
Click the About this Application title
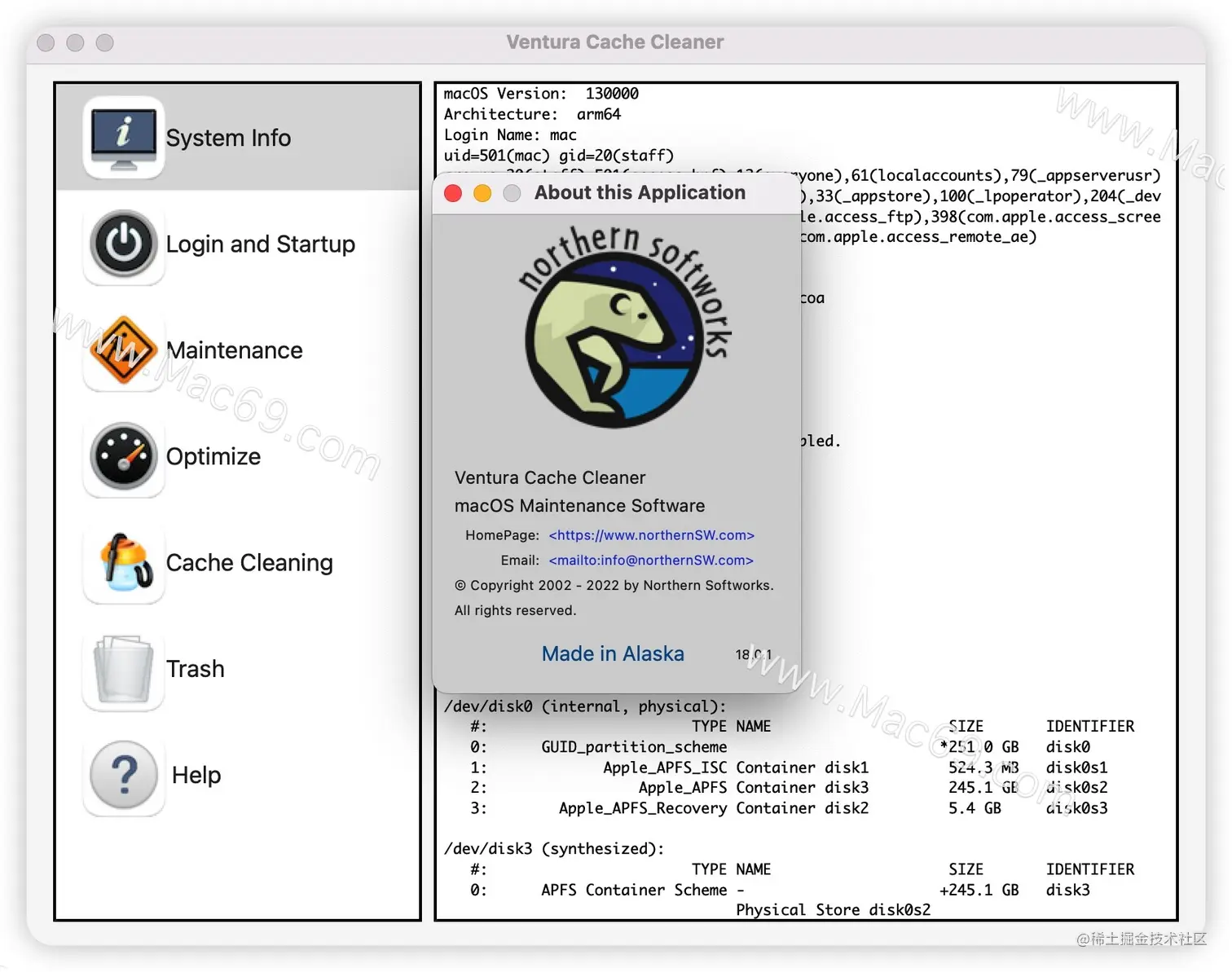click(x=640, y=192)
